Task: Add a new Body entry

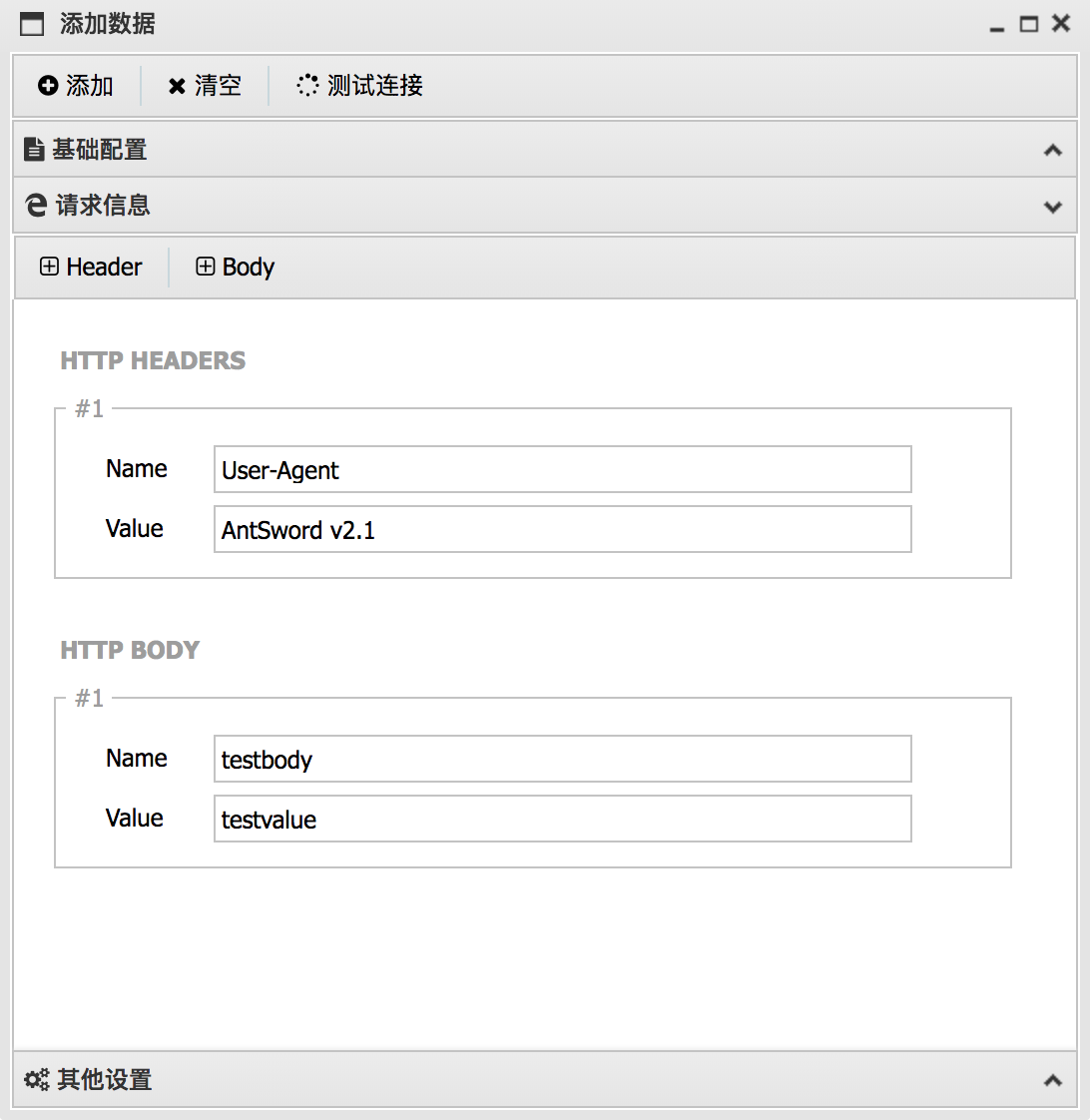Action: [x=235, y=268]
